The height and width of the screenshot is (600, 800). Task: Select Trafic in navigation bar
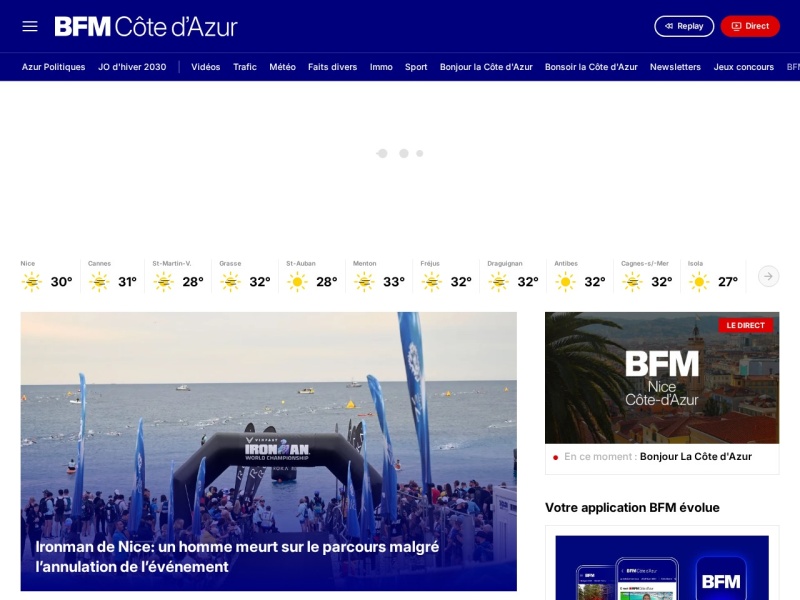245,67
